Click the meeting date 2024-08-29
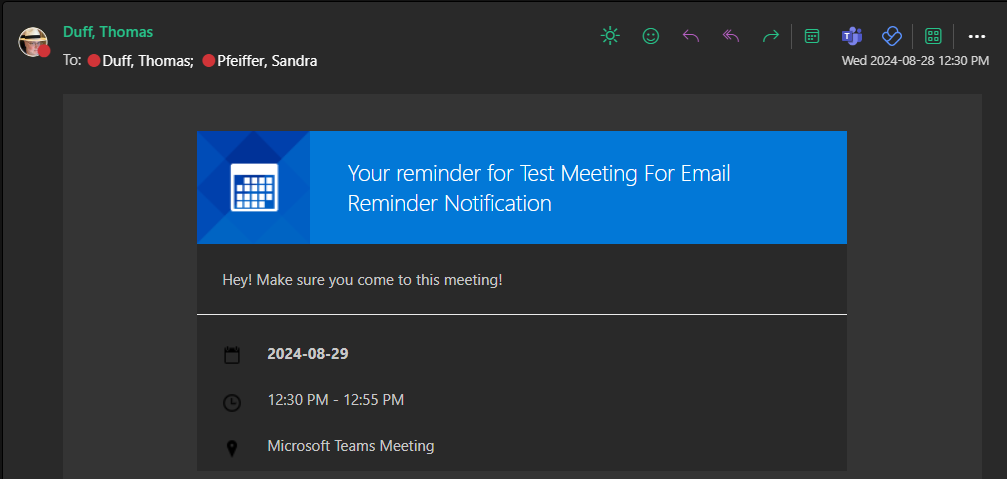The height and width of the screenshot is (479, 1007). pos(308,354)
